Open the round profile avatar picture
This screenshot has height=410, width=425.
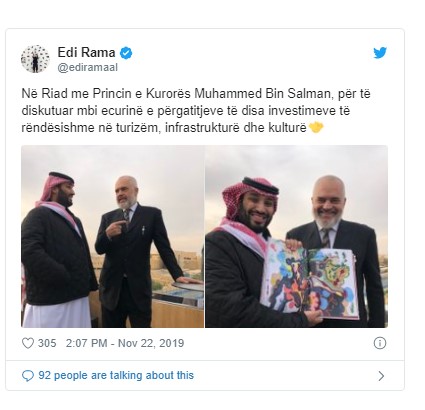[35, 59]
